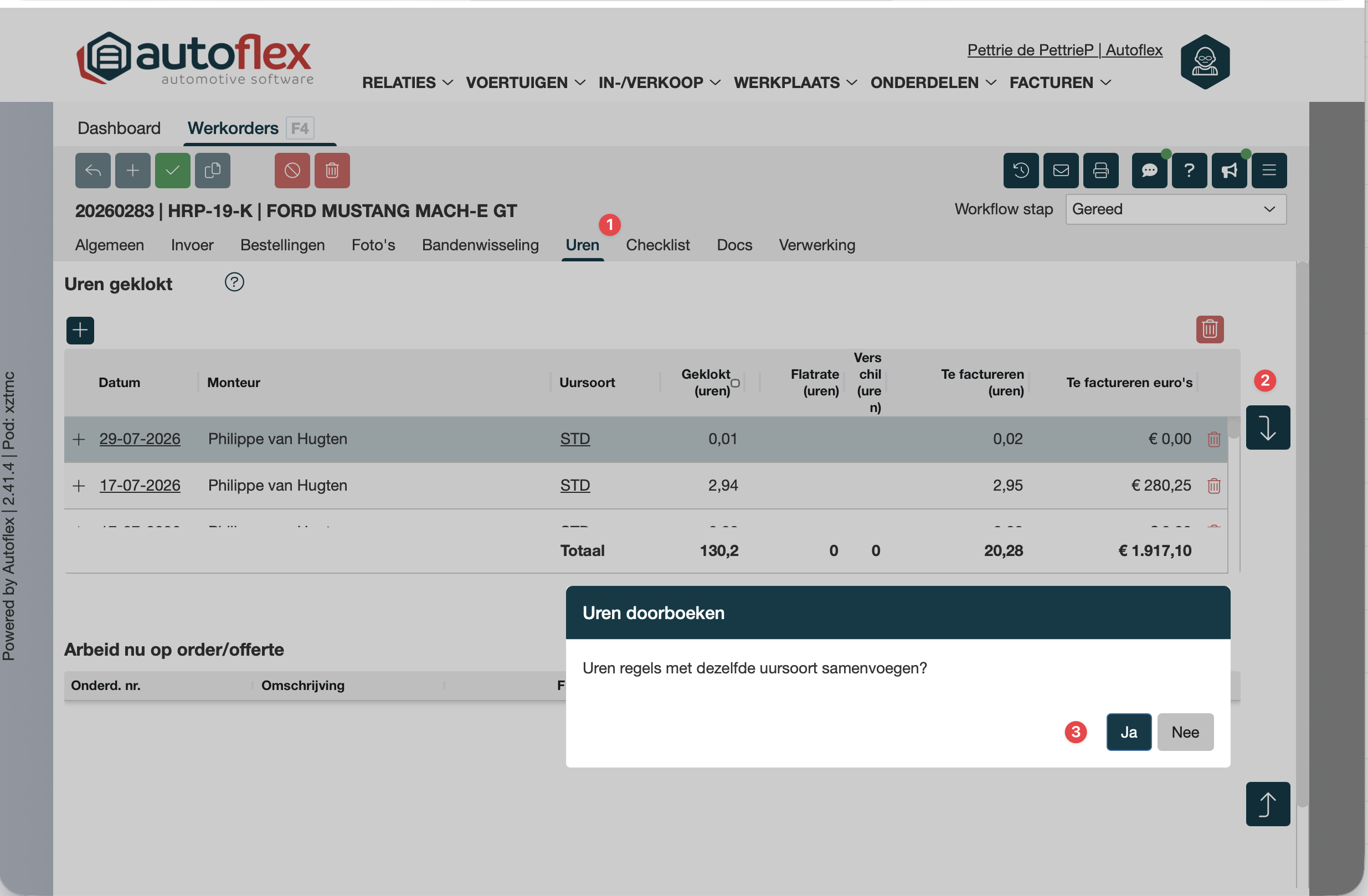Click the copy werkorder toolbar icon
The width and height of the screenshot is (1368, 896).
[213, 170]
